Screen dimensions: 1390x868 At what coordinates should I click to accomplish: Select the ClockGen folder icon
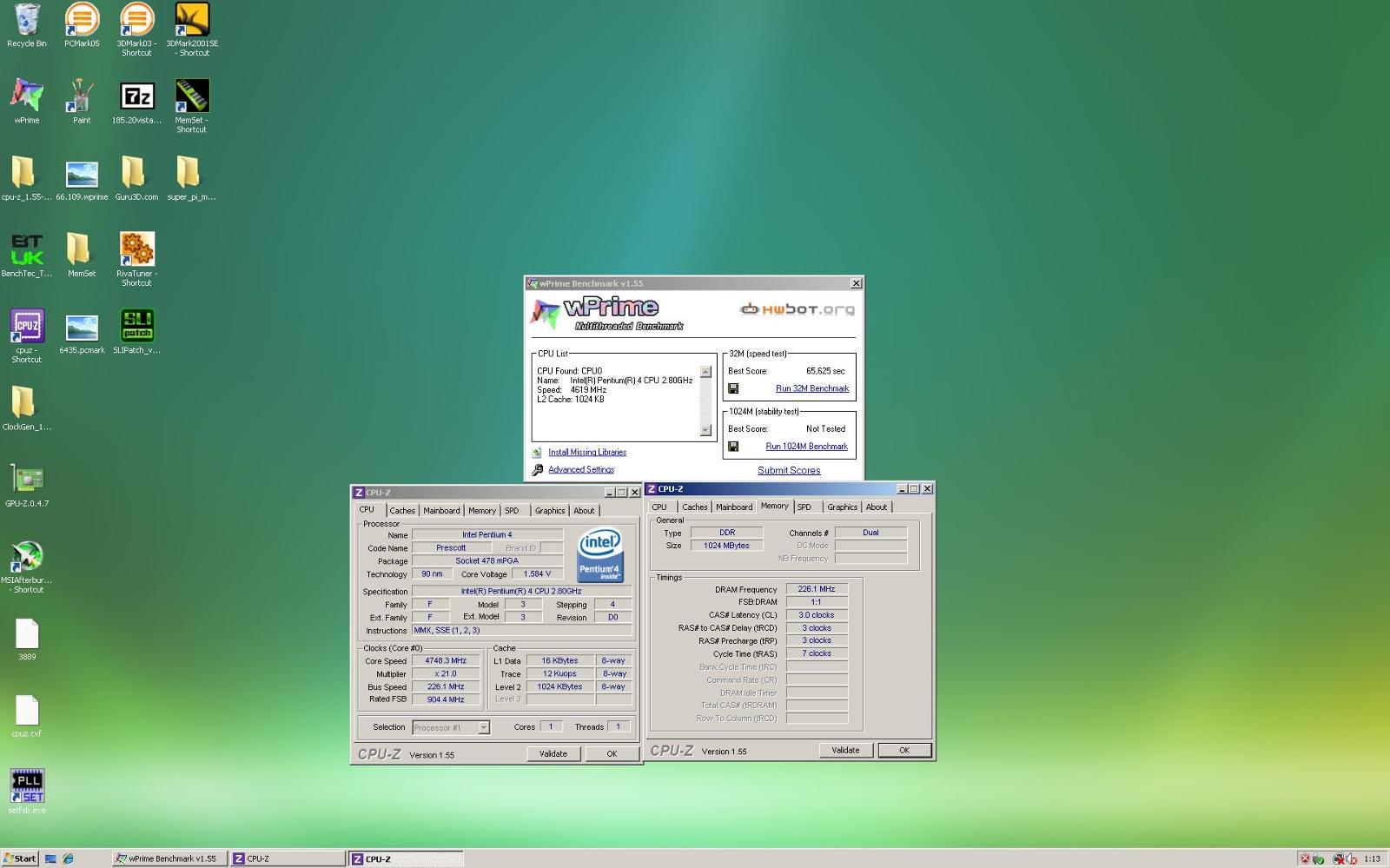(26, 407)
